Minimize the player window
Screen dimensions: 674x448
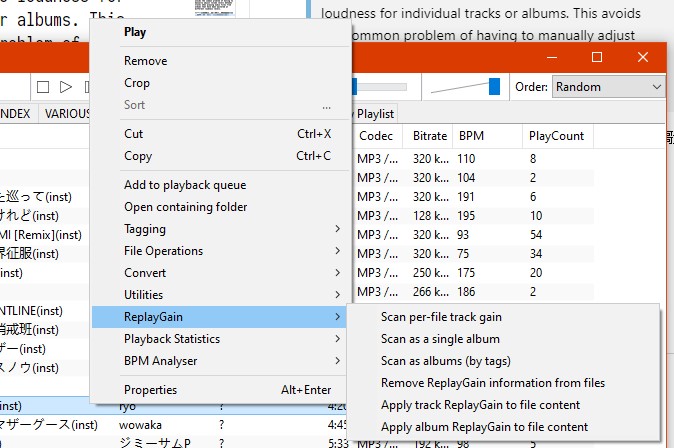(x=552, y=57)
